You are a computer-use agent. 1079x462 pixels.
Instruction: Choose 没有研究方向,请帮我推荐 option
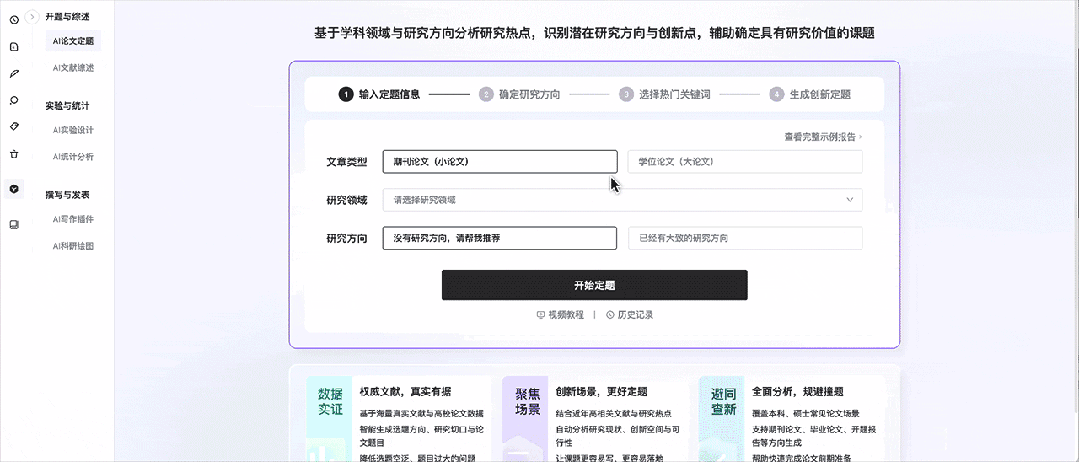click(500, 238)
